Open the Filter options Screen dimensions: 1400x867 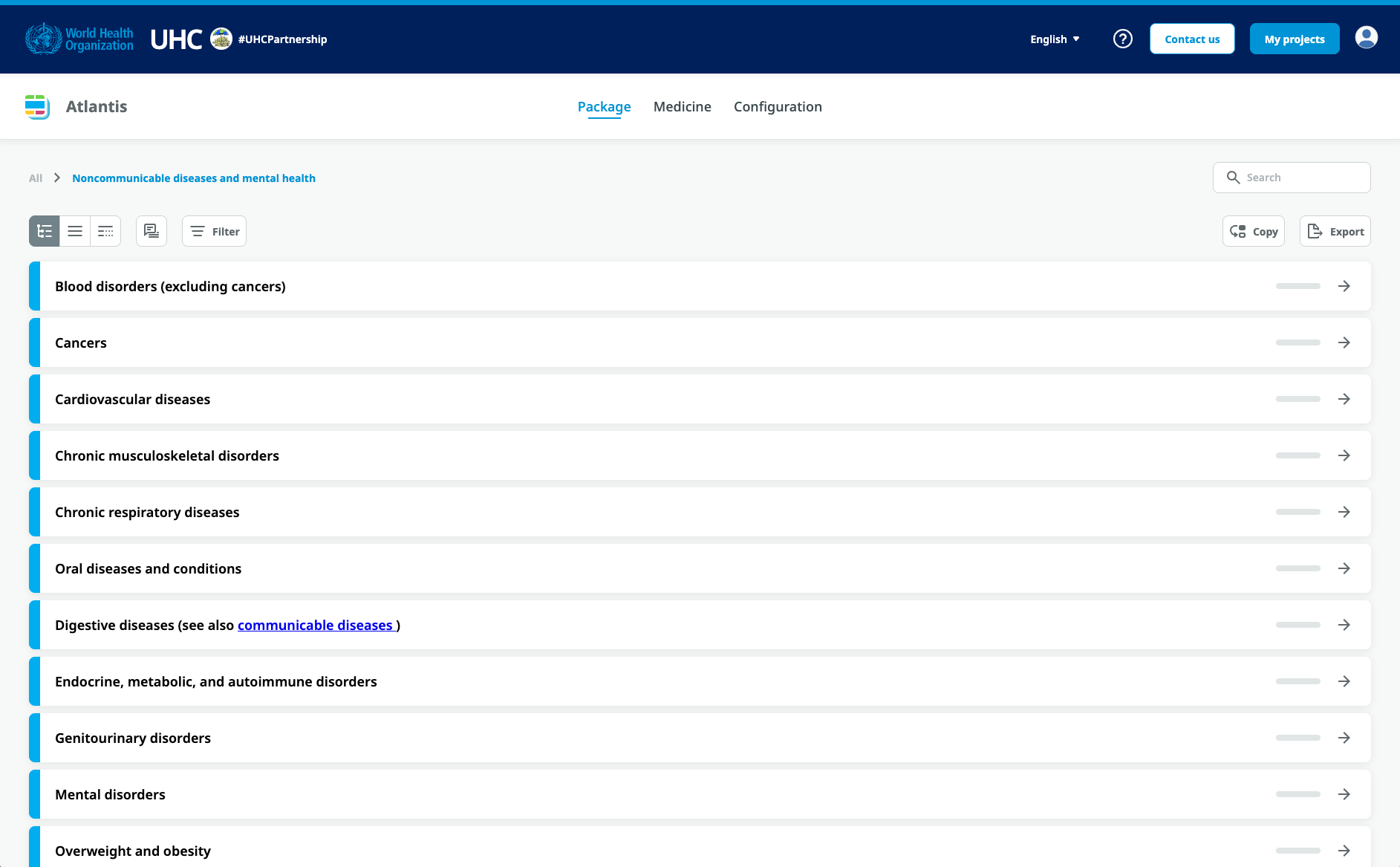(x=214, y=231)
